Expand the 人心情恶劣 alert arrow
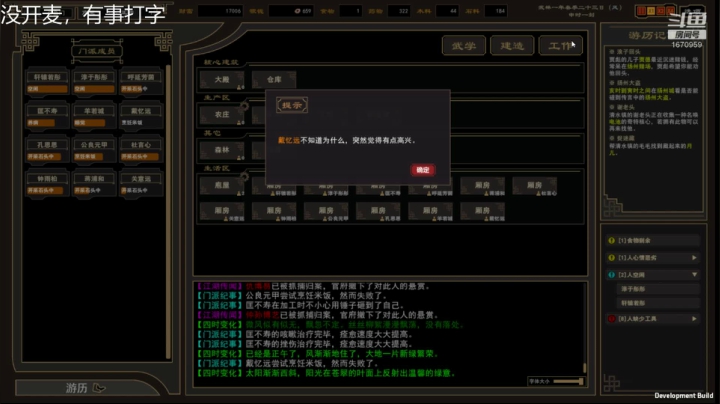This screenshot has height=404, width=720. point(694,258)
